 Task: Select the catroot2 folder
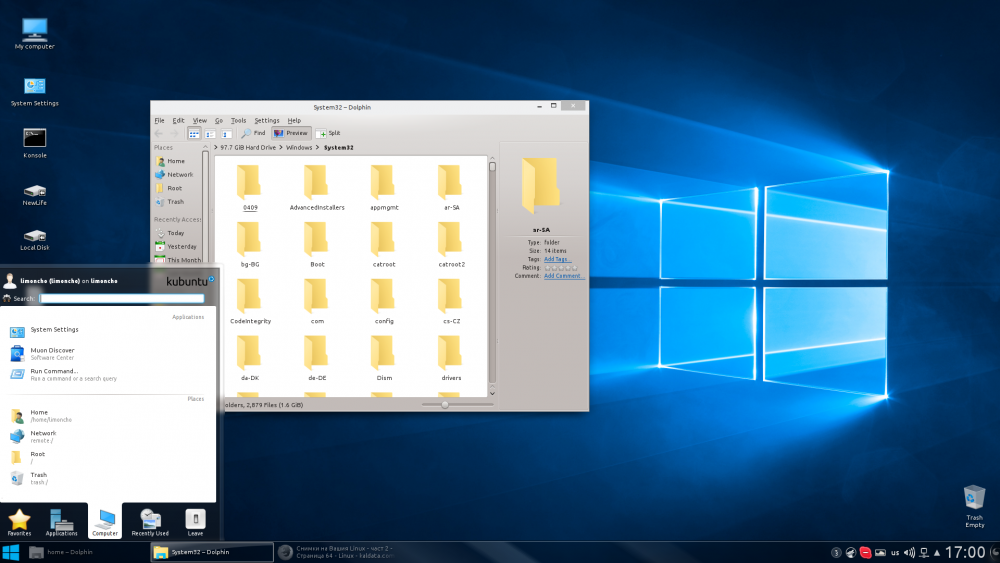(451, 244)
